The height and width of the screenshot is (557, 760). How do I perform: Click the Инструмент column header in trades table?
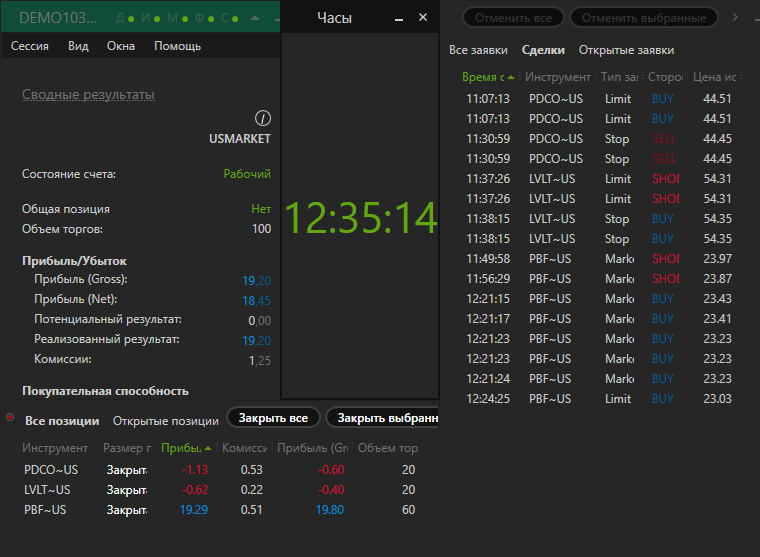pyautogui.click(x=558, y=77)
